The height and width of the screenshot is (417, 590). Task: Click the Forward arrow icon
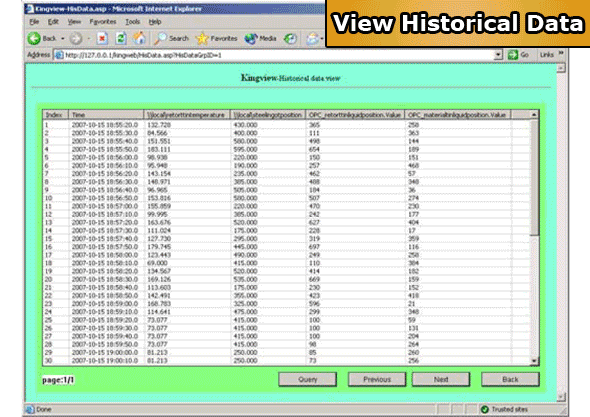76,38
